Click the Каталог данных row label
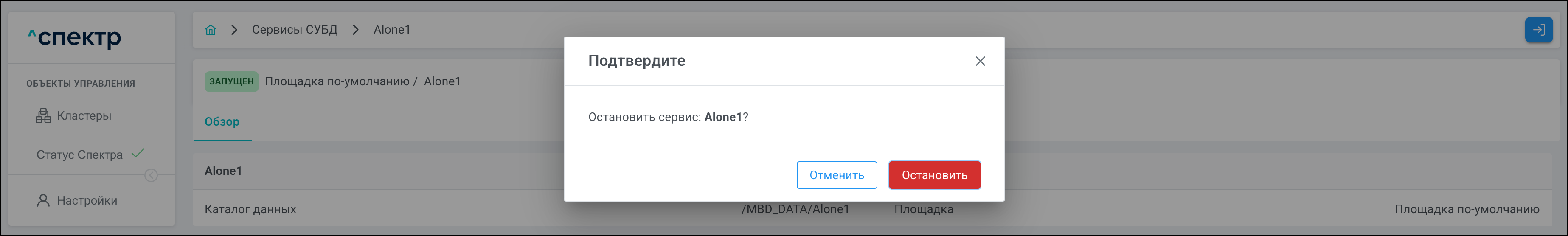The width and height of the screenshot is (1568, 236). click(x=250, y=209)
